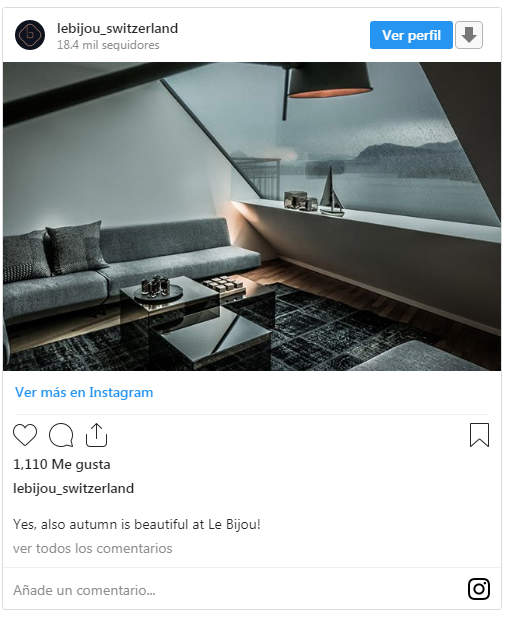
Task: Focus the Añade un comentario field
Action: 237,590
